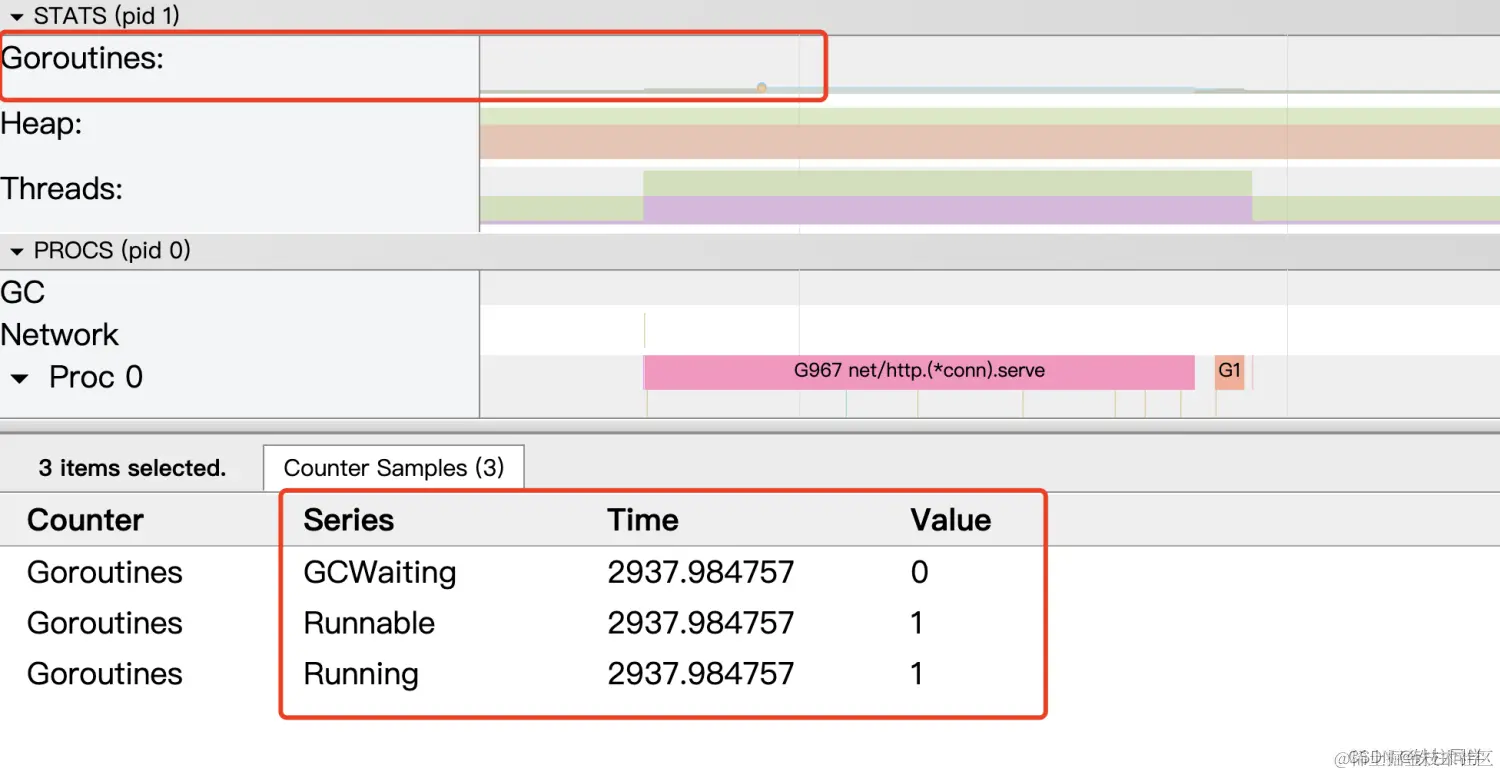Image resolution: width=1500 pixels, height=775 pixels.
Task: Click the GC row label
Action: (23, 292)
